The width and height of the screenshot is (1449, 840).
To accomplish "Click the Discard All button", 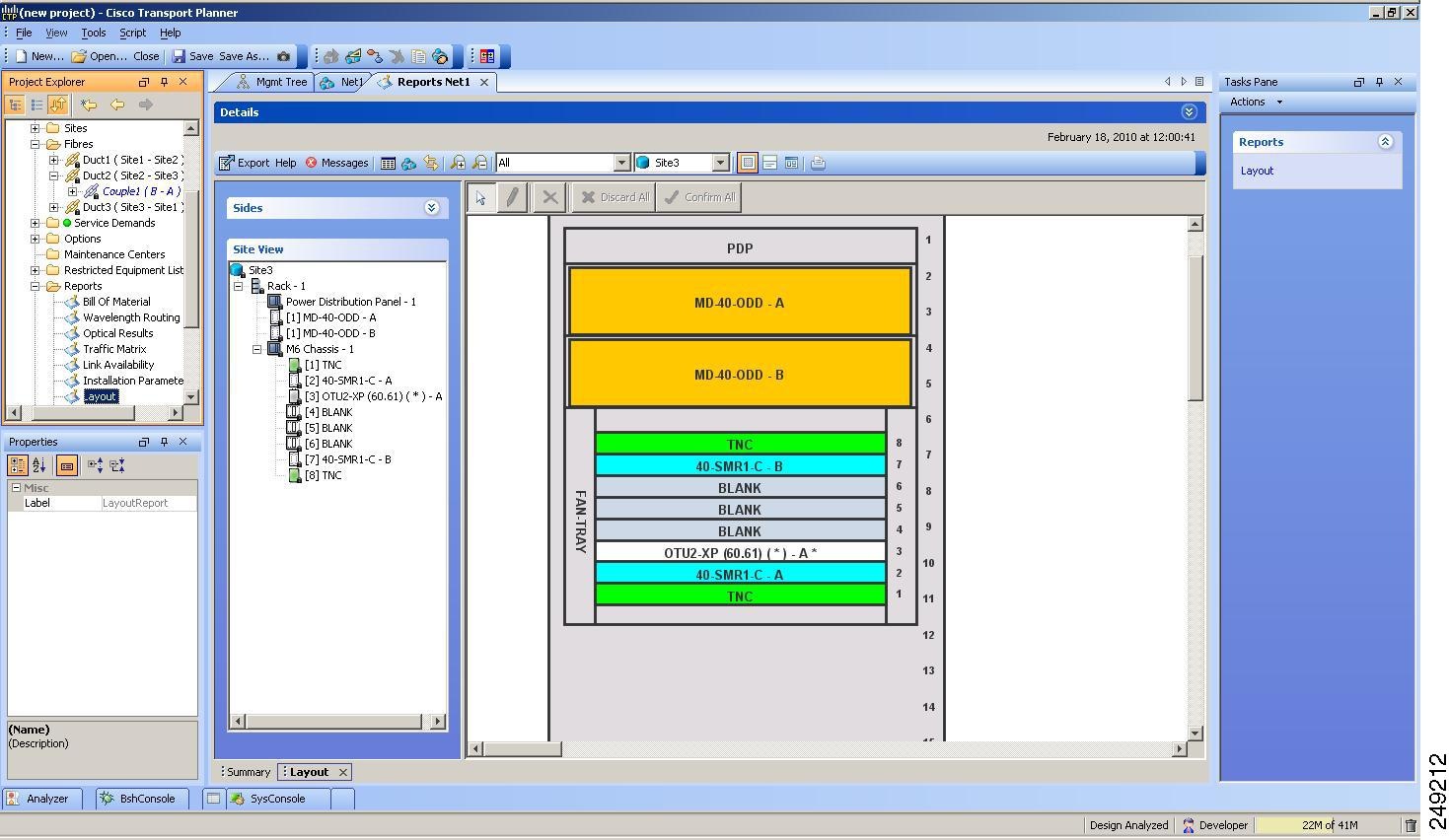I will (614, 196).
